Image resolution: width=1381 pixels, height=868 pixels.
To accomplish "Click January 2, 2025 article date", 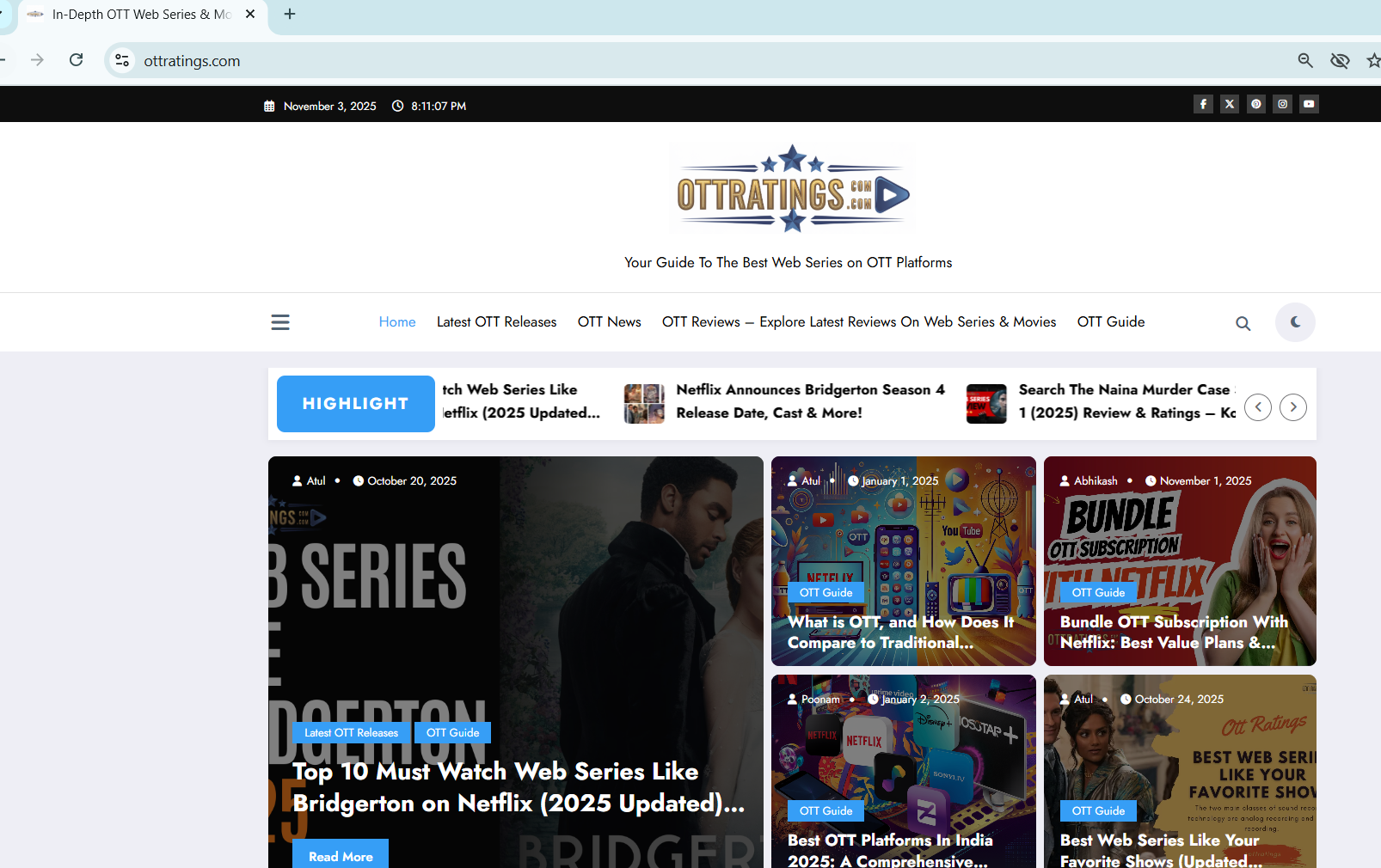I will point(913,700).
